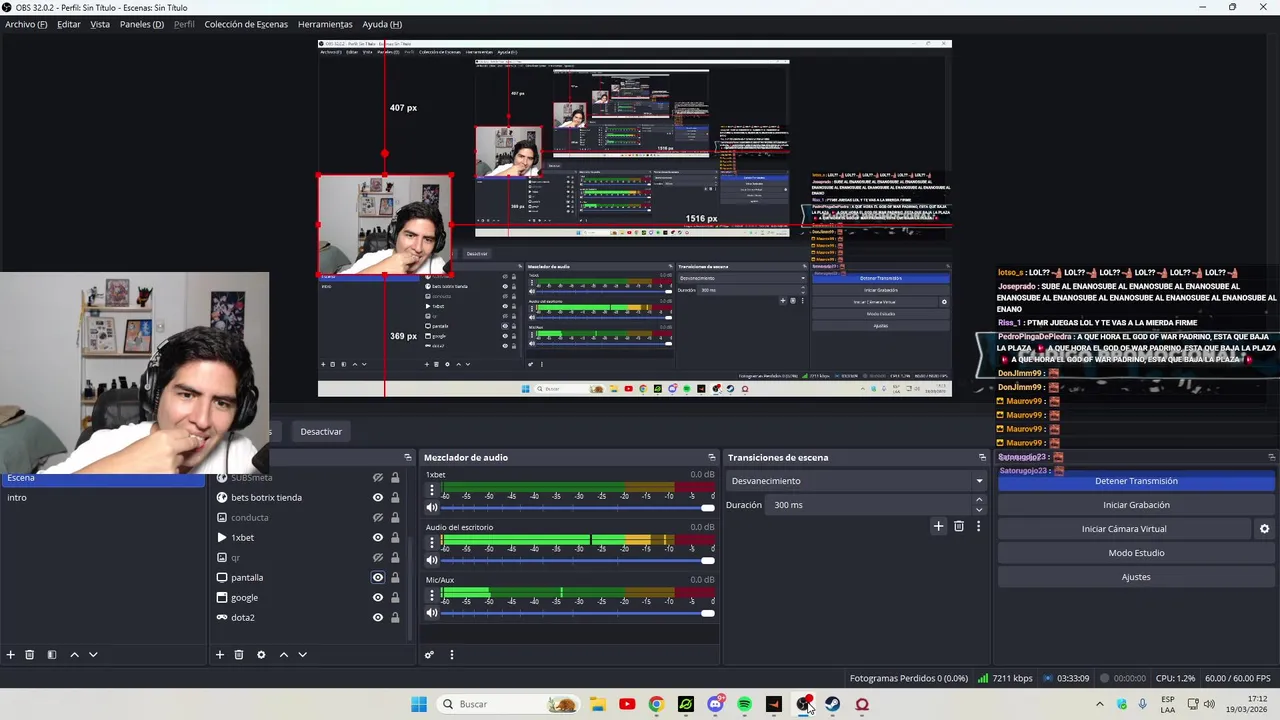Remove scene transition with trash icon
Image resolution: width=1280 pixels, height=720 pixels.
coord(959,526)
